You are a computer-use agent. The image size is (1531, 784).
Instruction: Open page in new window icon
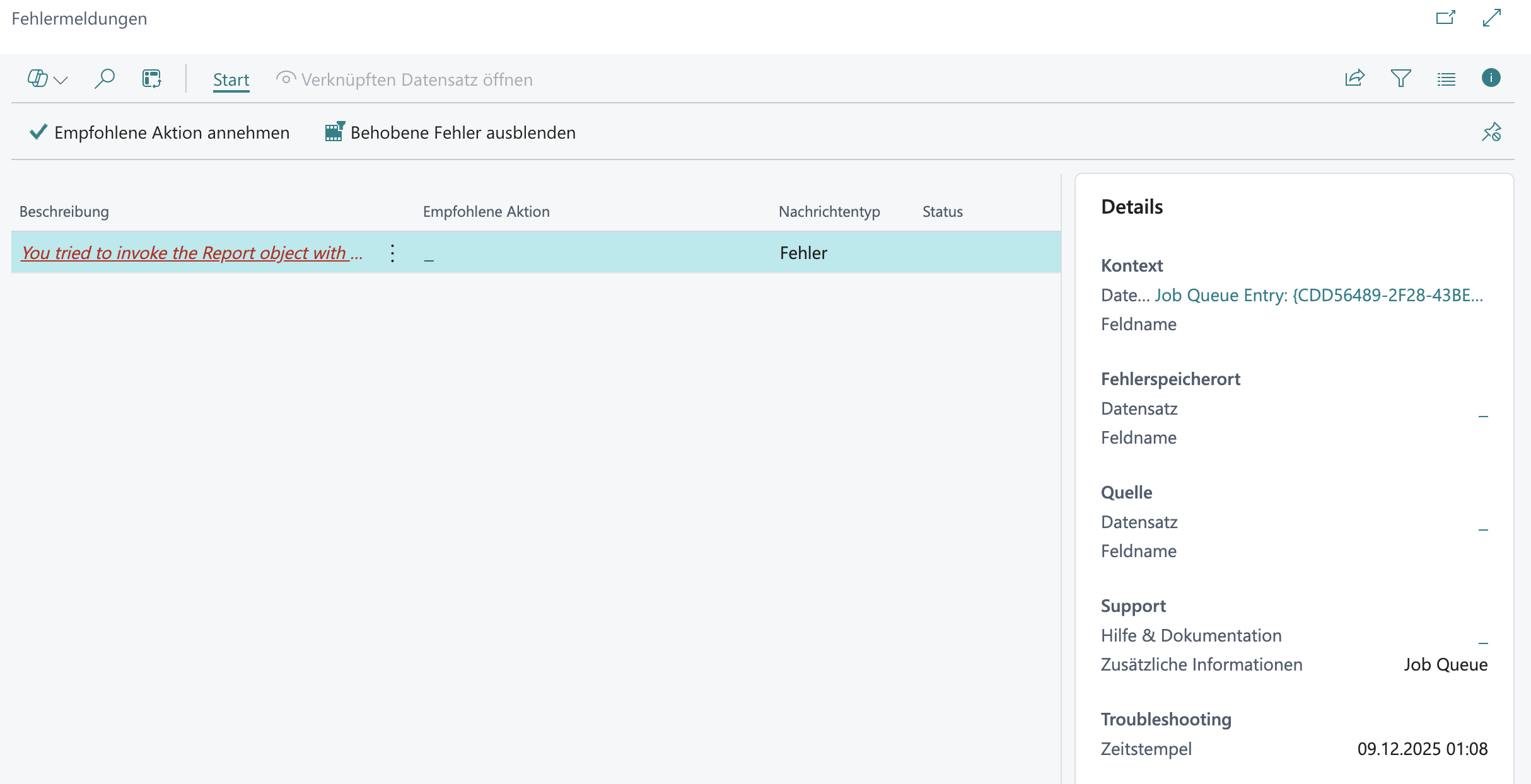click(1445, 18)
